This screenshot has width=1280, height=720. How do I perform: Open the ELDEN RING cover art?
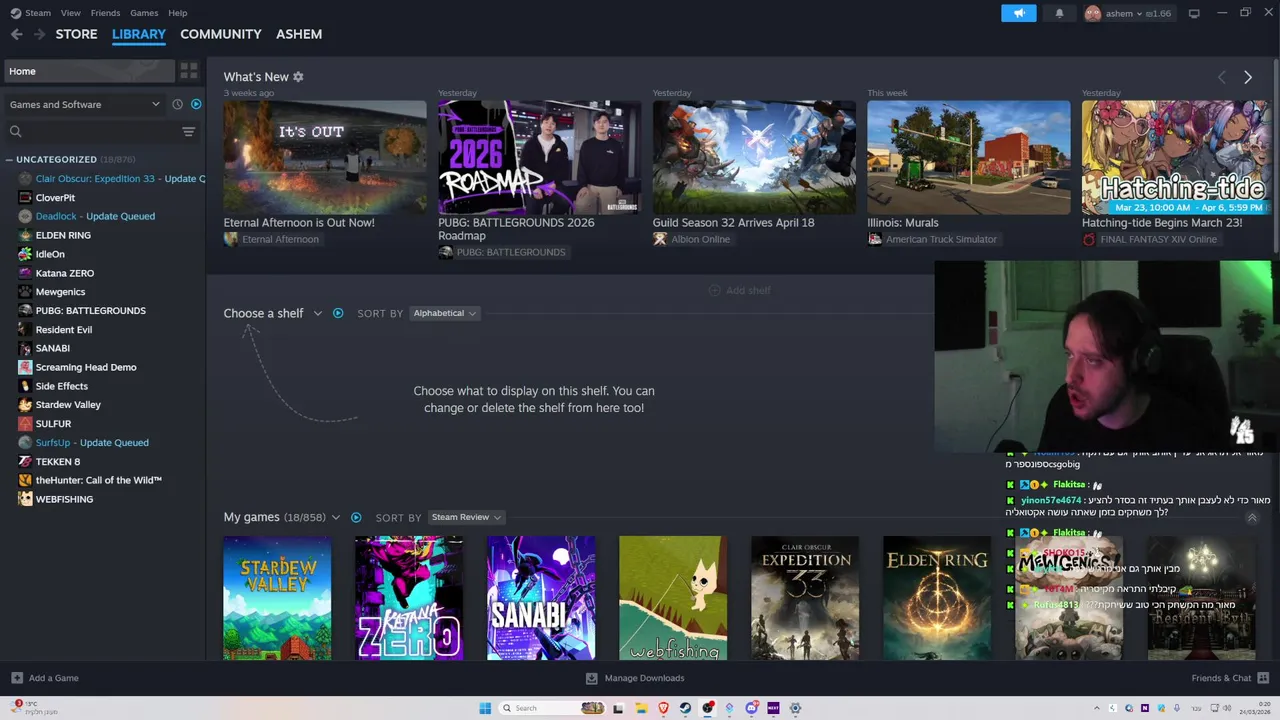[937, 598]
